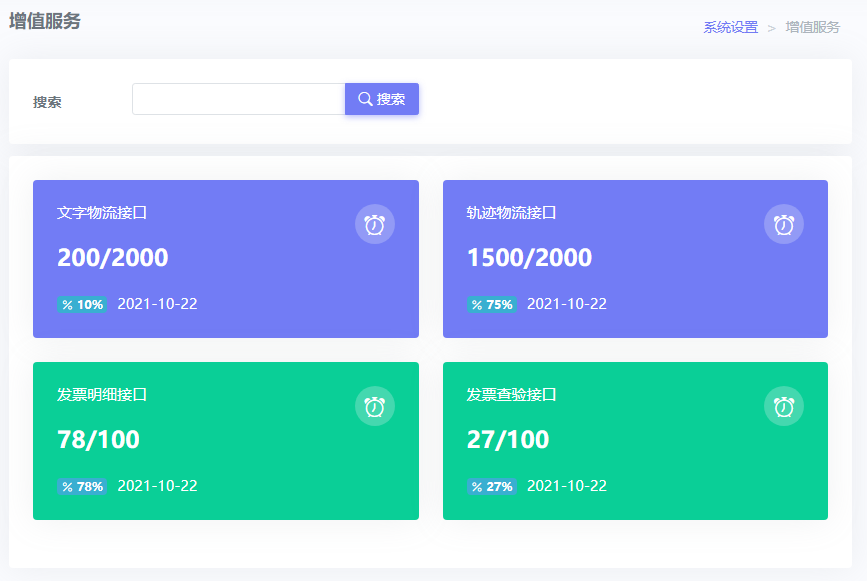Click alarm clock icon on 轨迹物流接口 card
Viewport: 867px width, 581px height.
784,224
